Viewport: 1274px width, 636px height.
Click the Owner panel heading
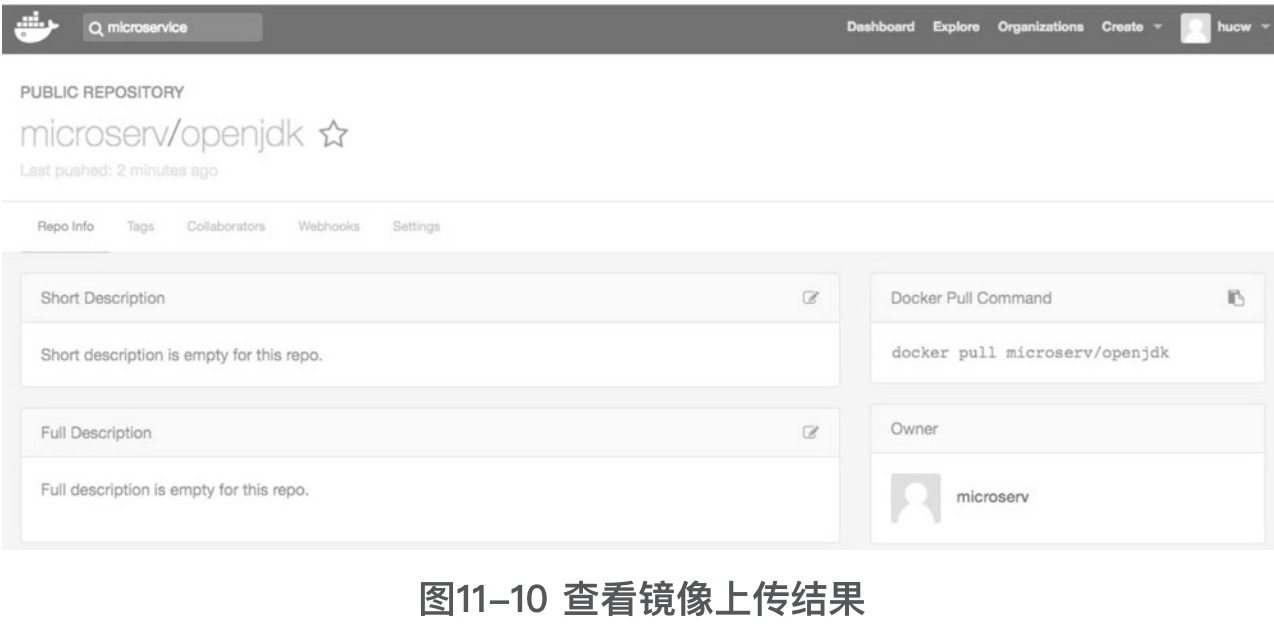(x=913, y=429)
